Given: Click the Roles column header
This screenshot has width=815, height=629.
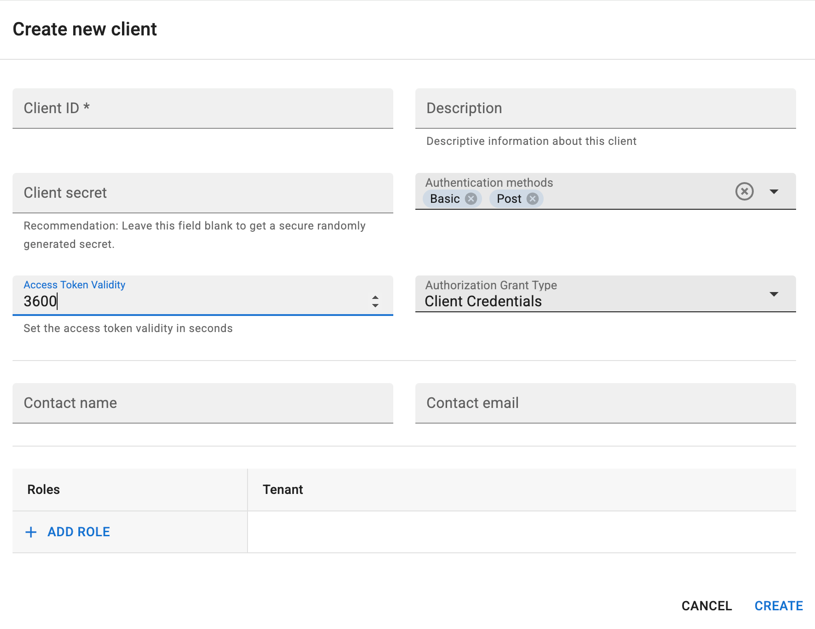Looking at the screenshot, I should pos(44,490).
